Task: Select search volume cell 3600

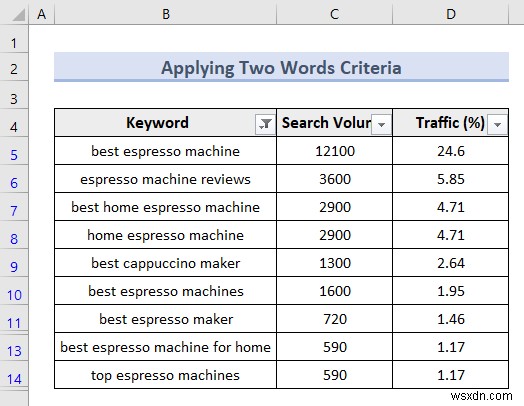Action: (335, 179)
